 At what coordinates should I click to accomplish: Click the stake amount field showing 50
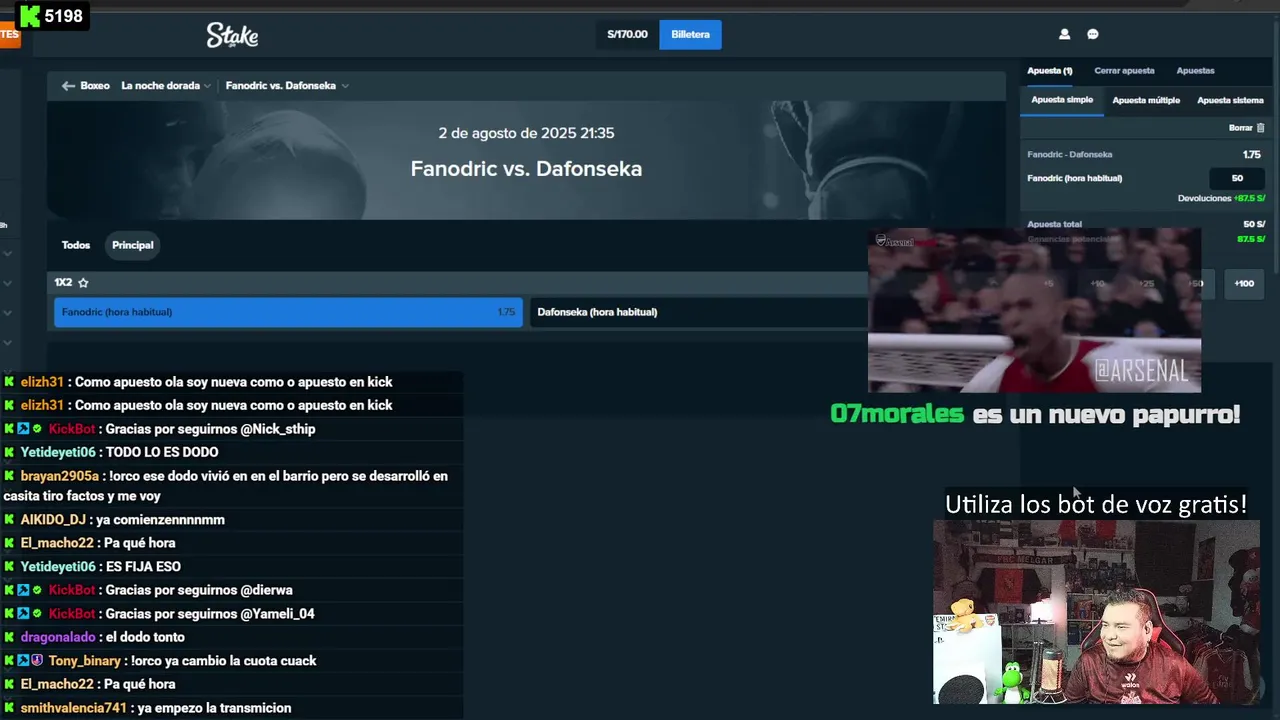click(1237, 178)
